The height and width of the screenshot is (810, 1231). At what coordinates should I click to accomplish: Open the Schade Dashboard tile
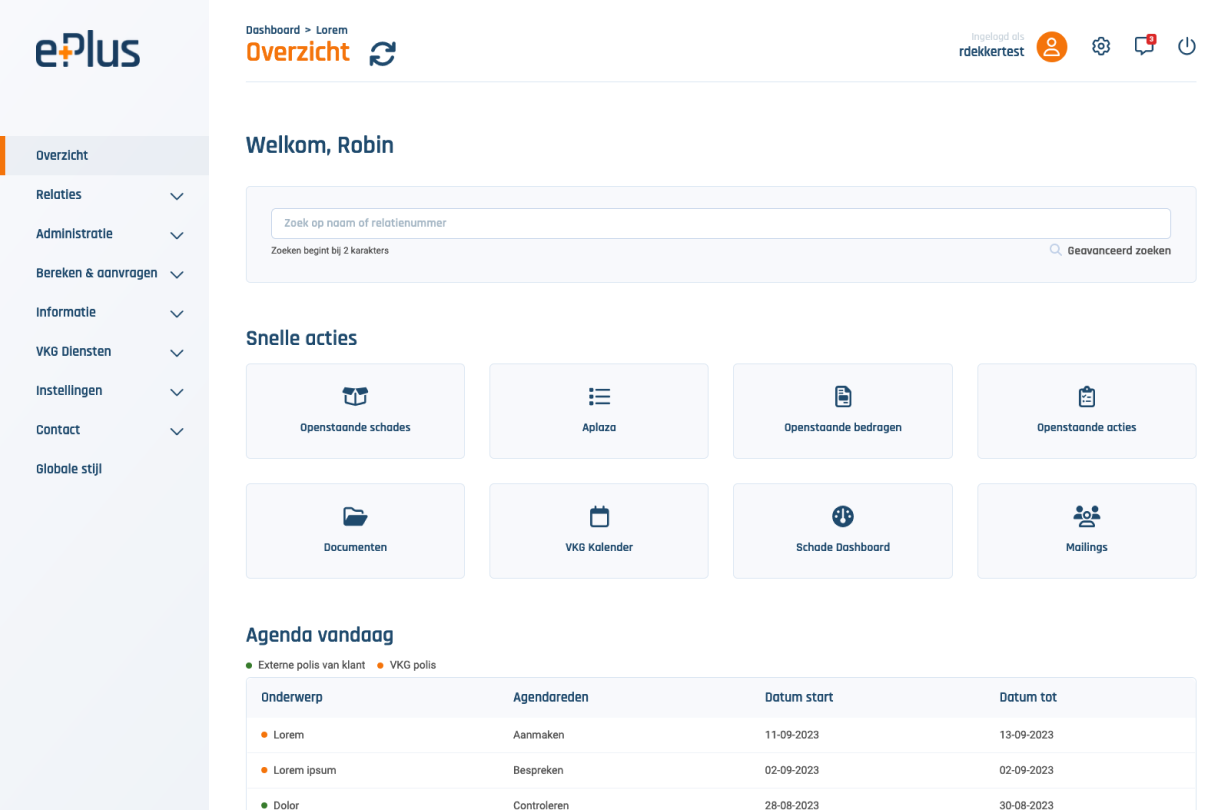point(842,531)
